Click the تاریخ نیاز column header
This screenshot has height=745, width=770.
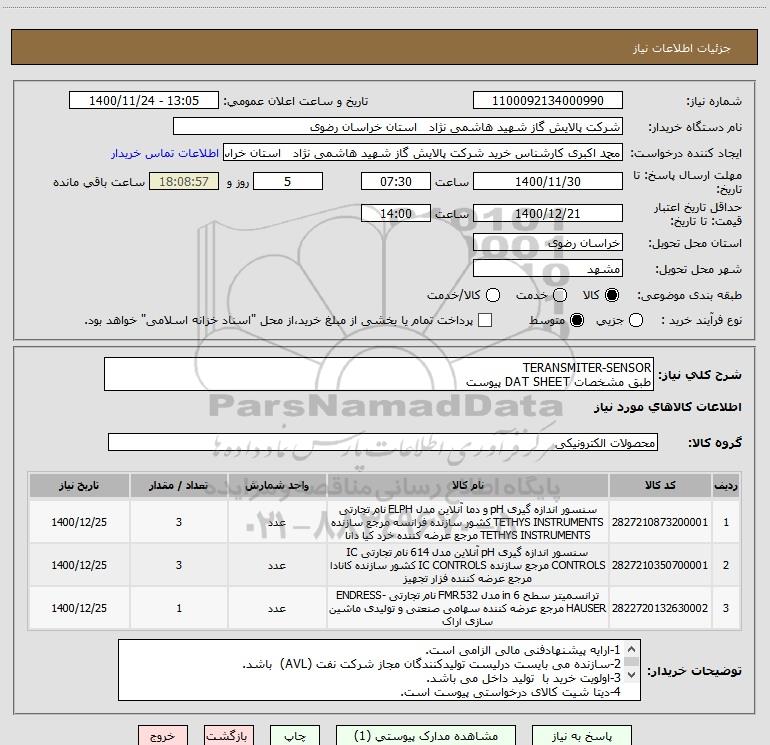(x=79, y=485)
